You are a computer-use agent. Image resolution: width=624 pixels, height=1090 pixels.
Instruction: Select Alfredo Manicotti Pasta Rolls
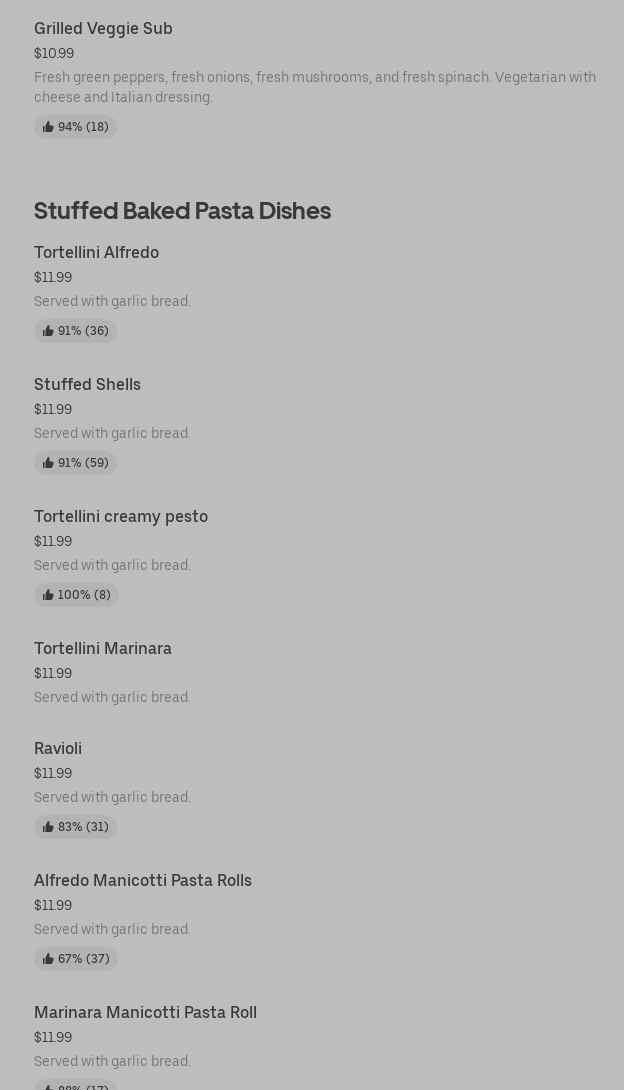(x=143, y=881)
